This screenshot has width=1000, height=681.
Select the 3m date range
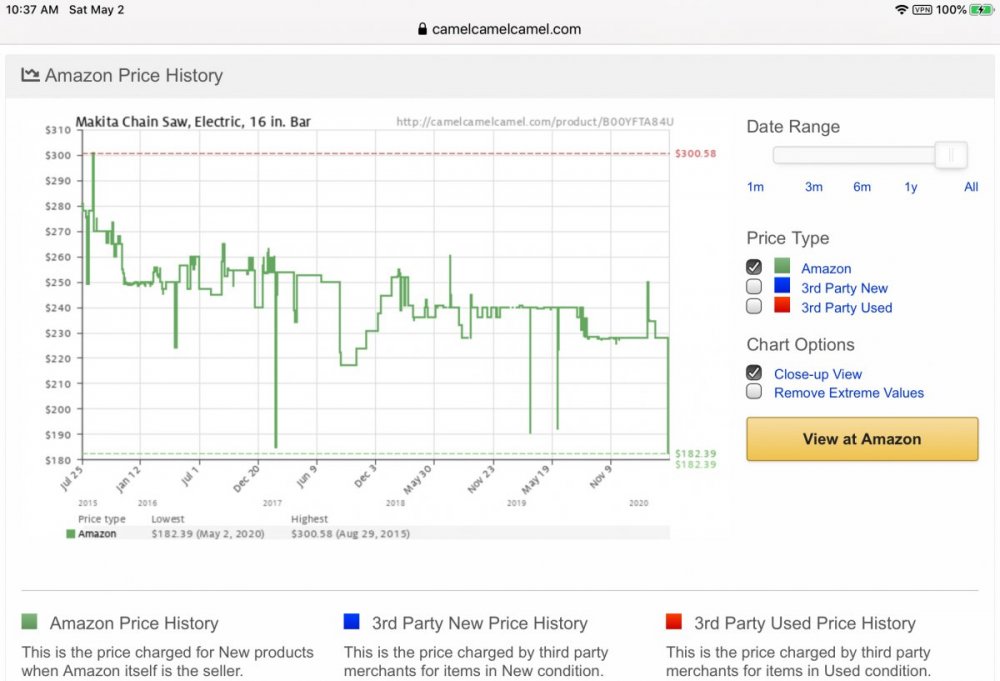click(814, 187)
